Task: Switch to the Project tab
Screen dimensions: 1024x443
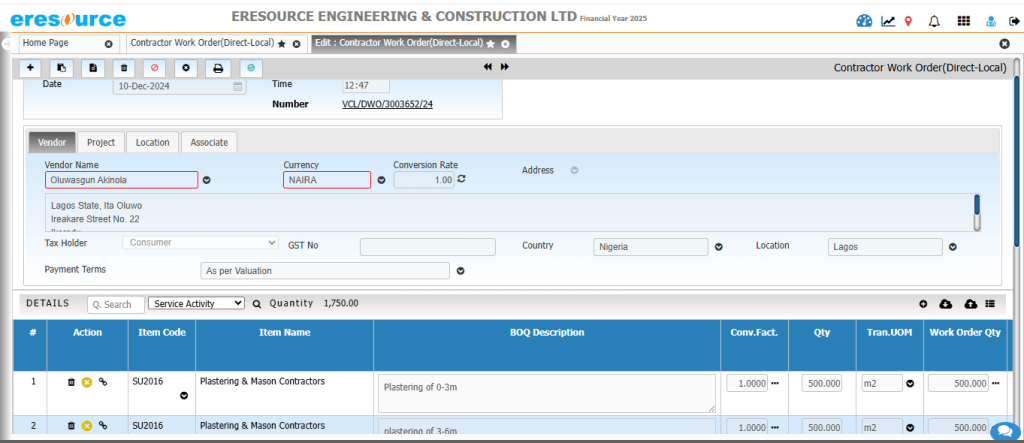Action: pos(101,142)
